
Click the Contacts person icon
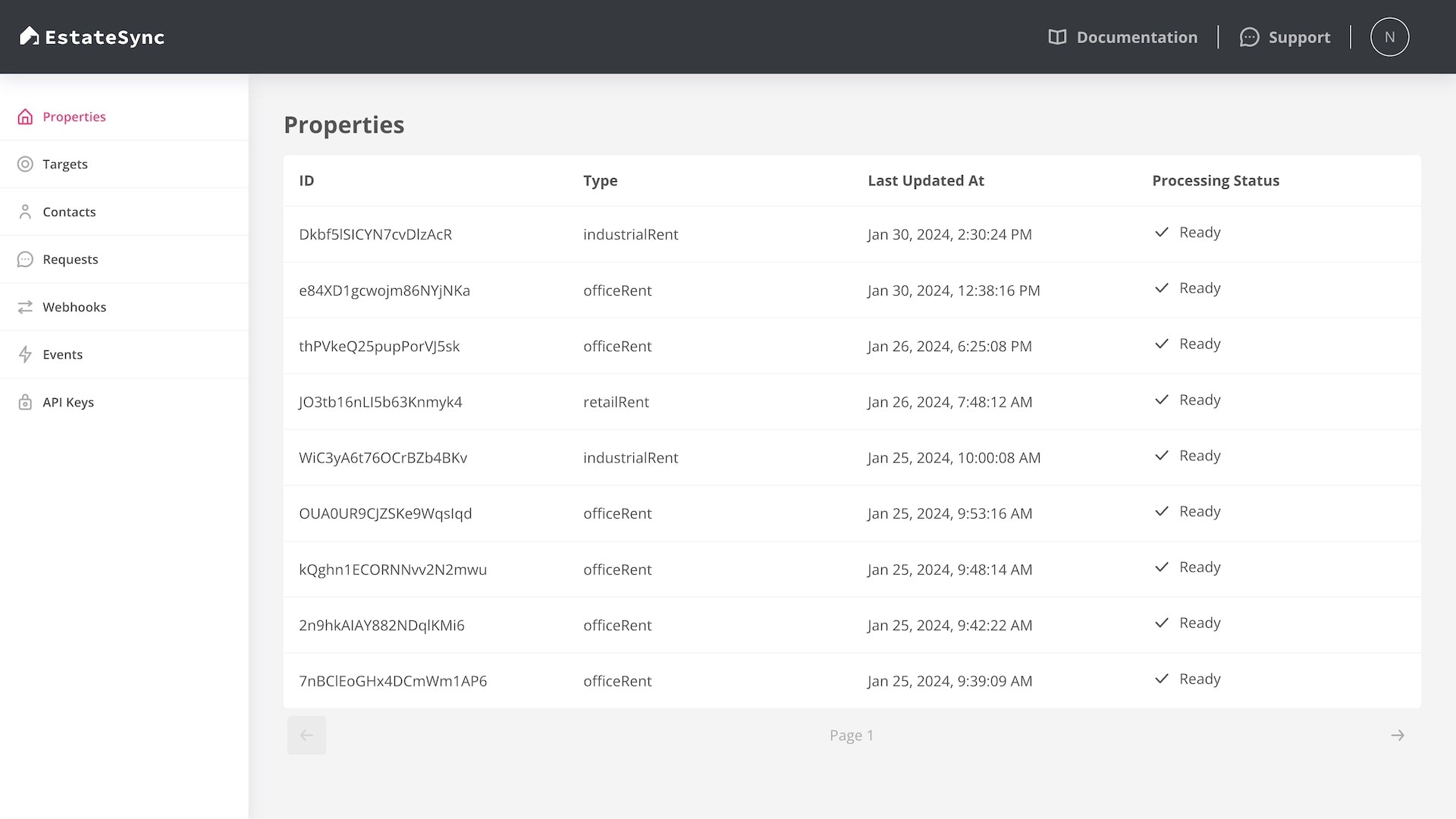25,212
